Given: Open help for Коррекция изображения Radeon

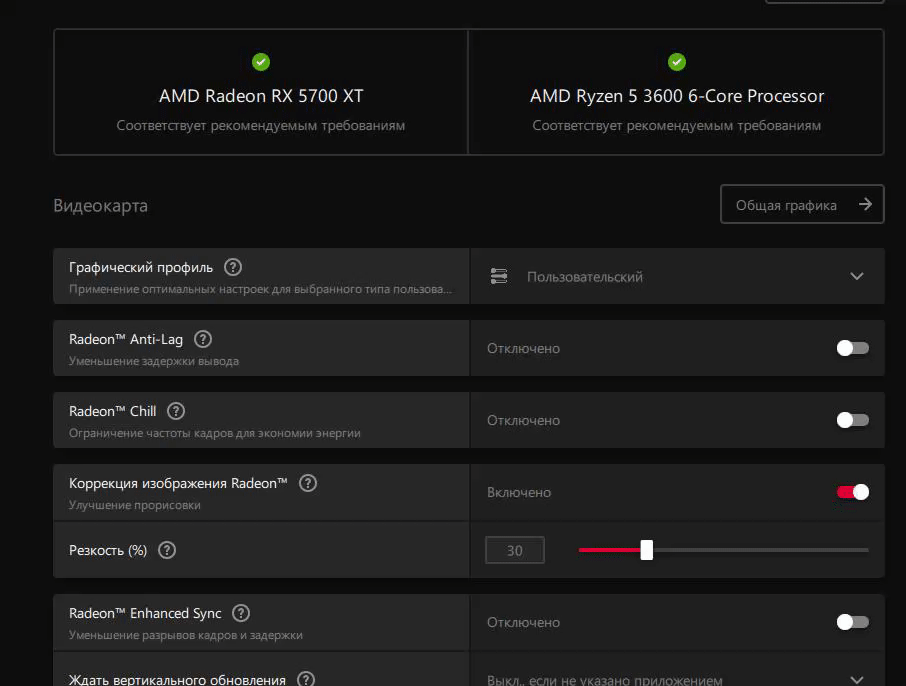Looking at the screenshot, I should [x=308, y=483].
